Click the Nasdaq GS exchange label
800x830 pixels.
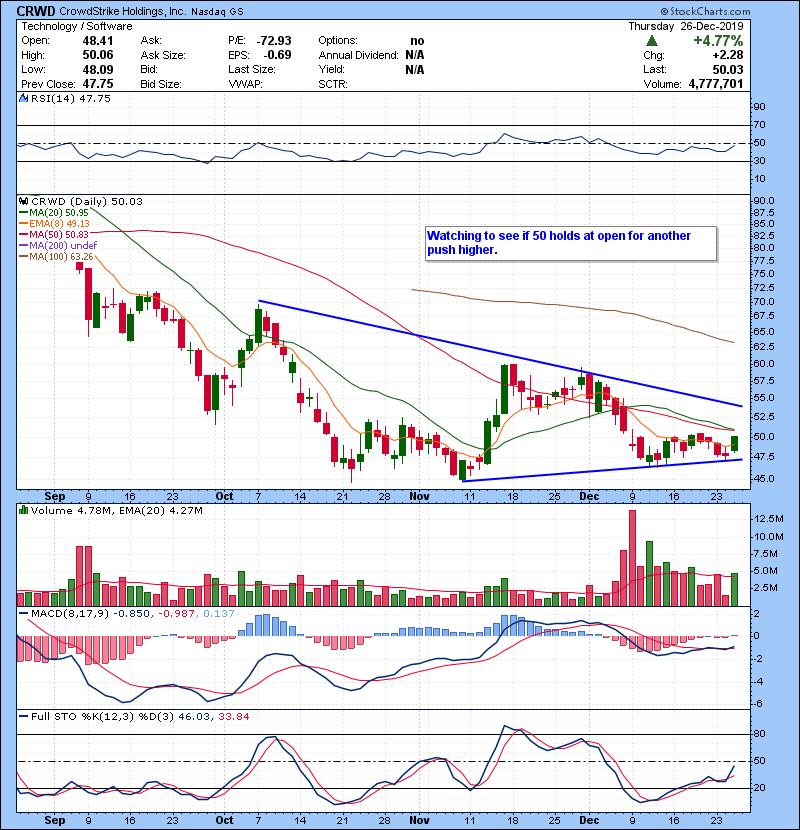(x=217, y=12)
